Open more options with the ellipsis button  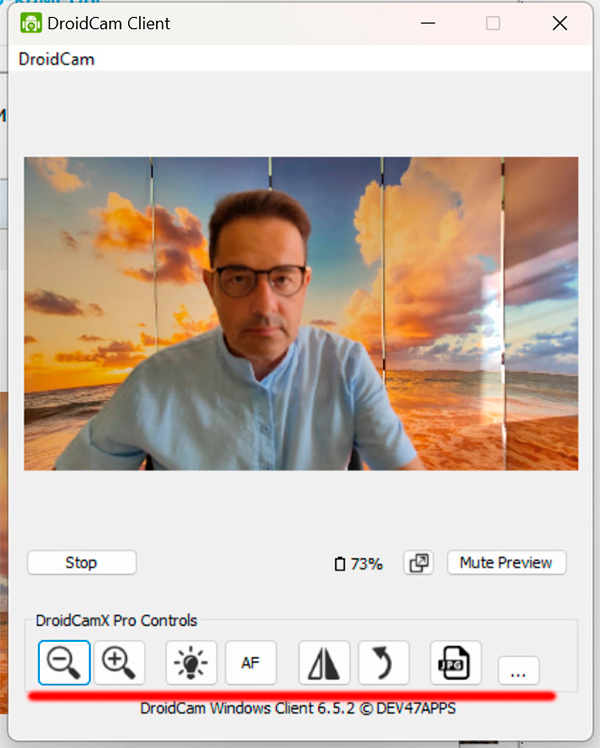tap(517, 673)
